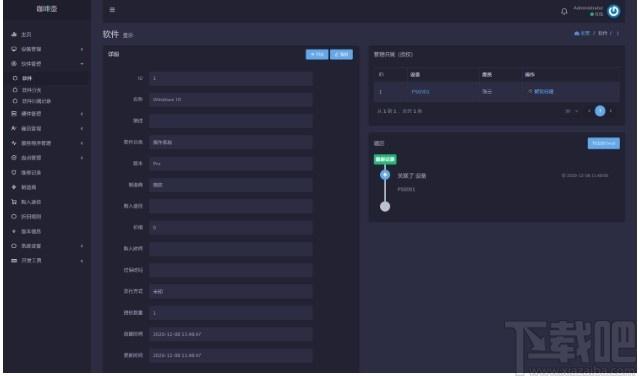Click the name field showing Windows 10
Screen dimensions: 639x376
click(231, 99)
